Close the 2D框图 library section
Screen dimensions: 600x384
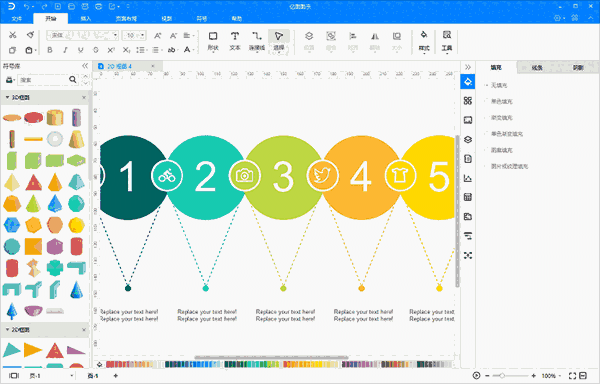(84, 330)
